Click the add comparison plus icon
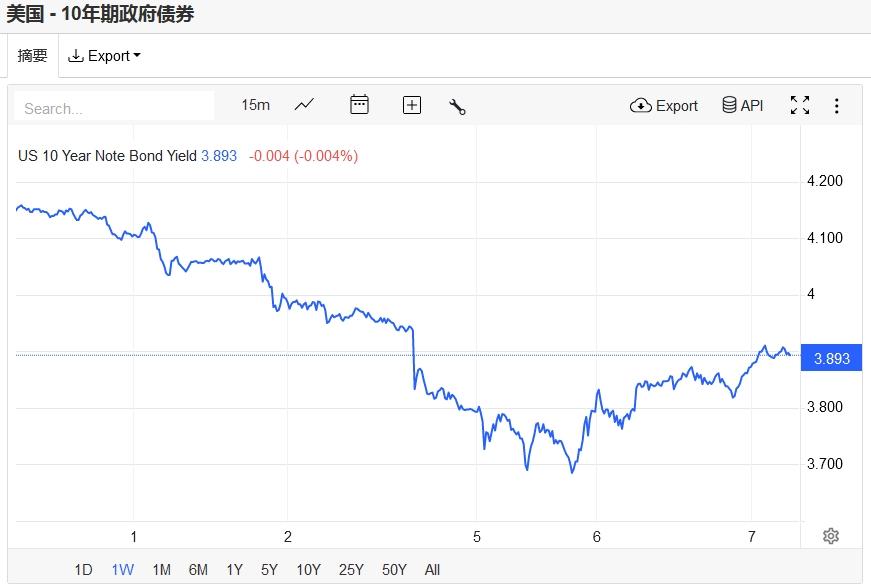This screenshot has height=585, width=871. (x=412, y=105)
